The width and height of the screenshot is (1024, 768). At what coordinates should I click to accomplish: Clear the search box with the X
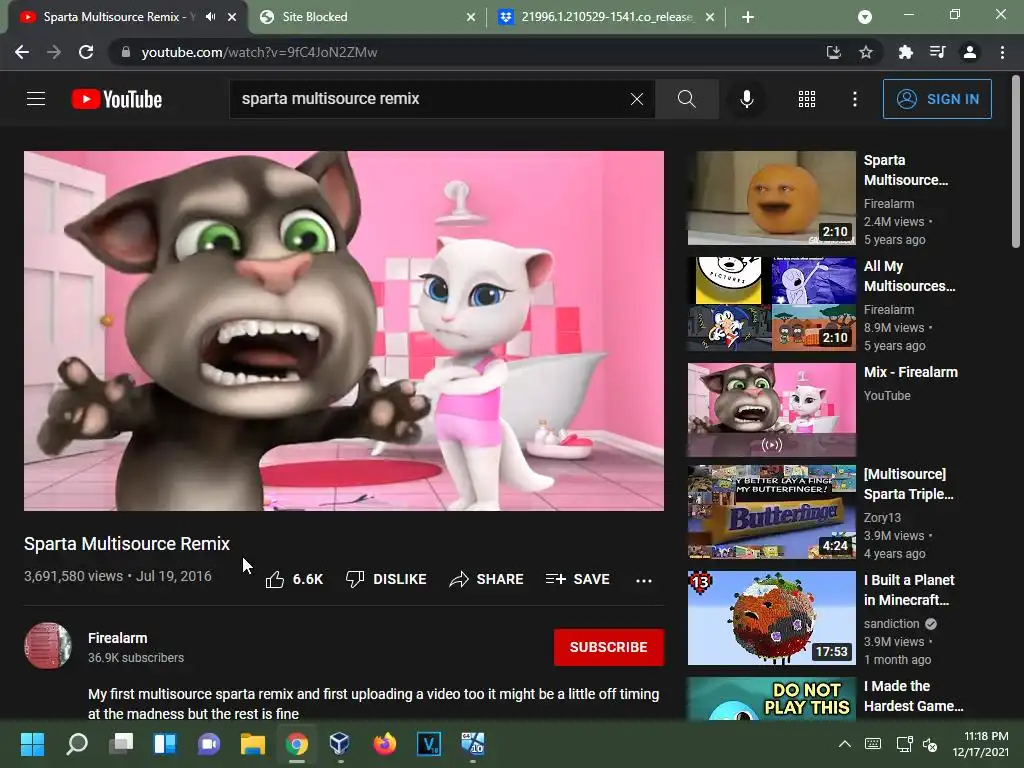(637, 99)
